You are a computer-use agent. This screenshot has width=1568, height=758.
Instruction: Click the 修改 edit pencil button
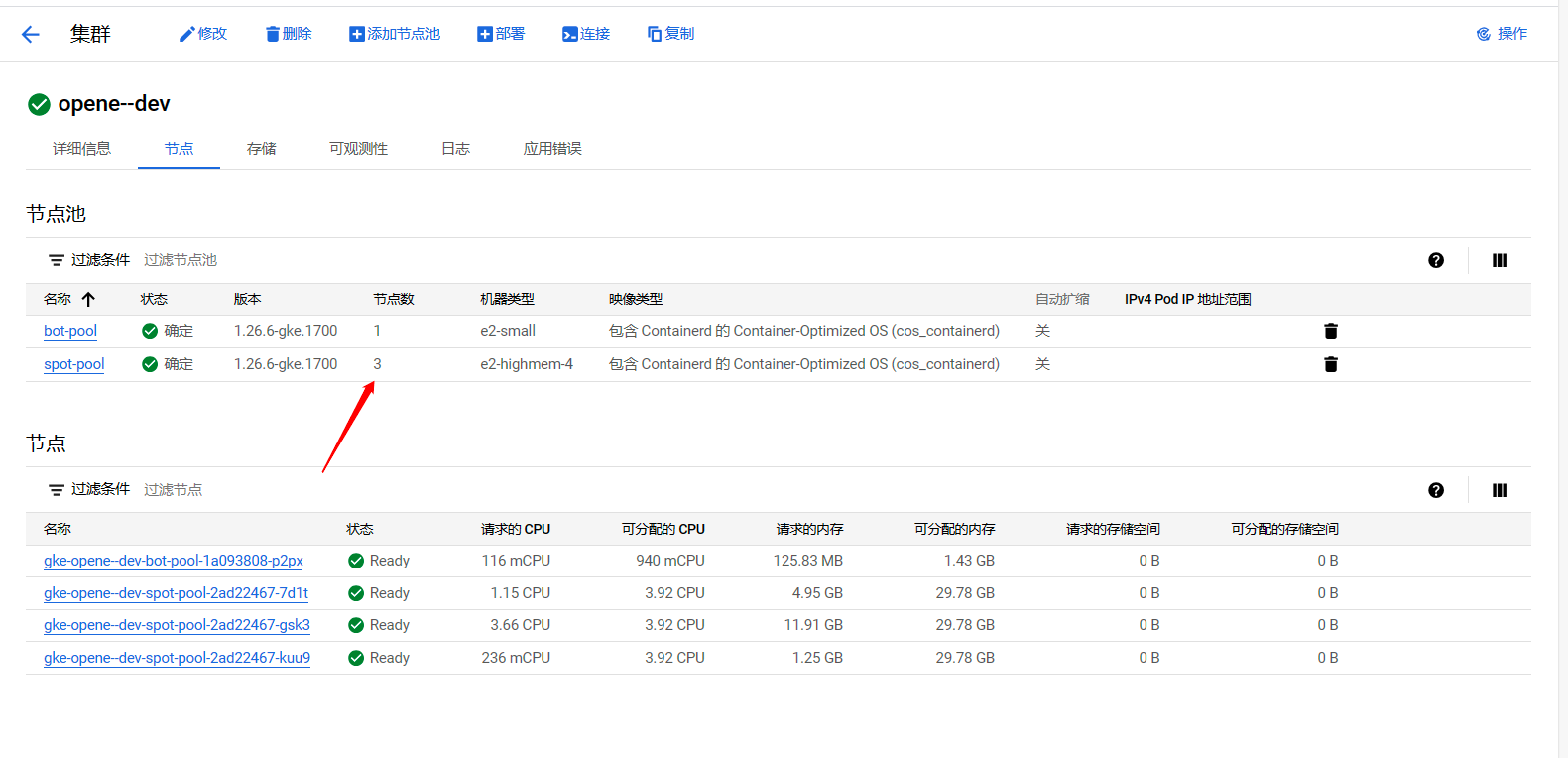click(x=203, y=34)
